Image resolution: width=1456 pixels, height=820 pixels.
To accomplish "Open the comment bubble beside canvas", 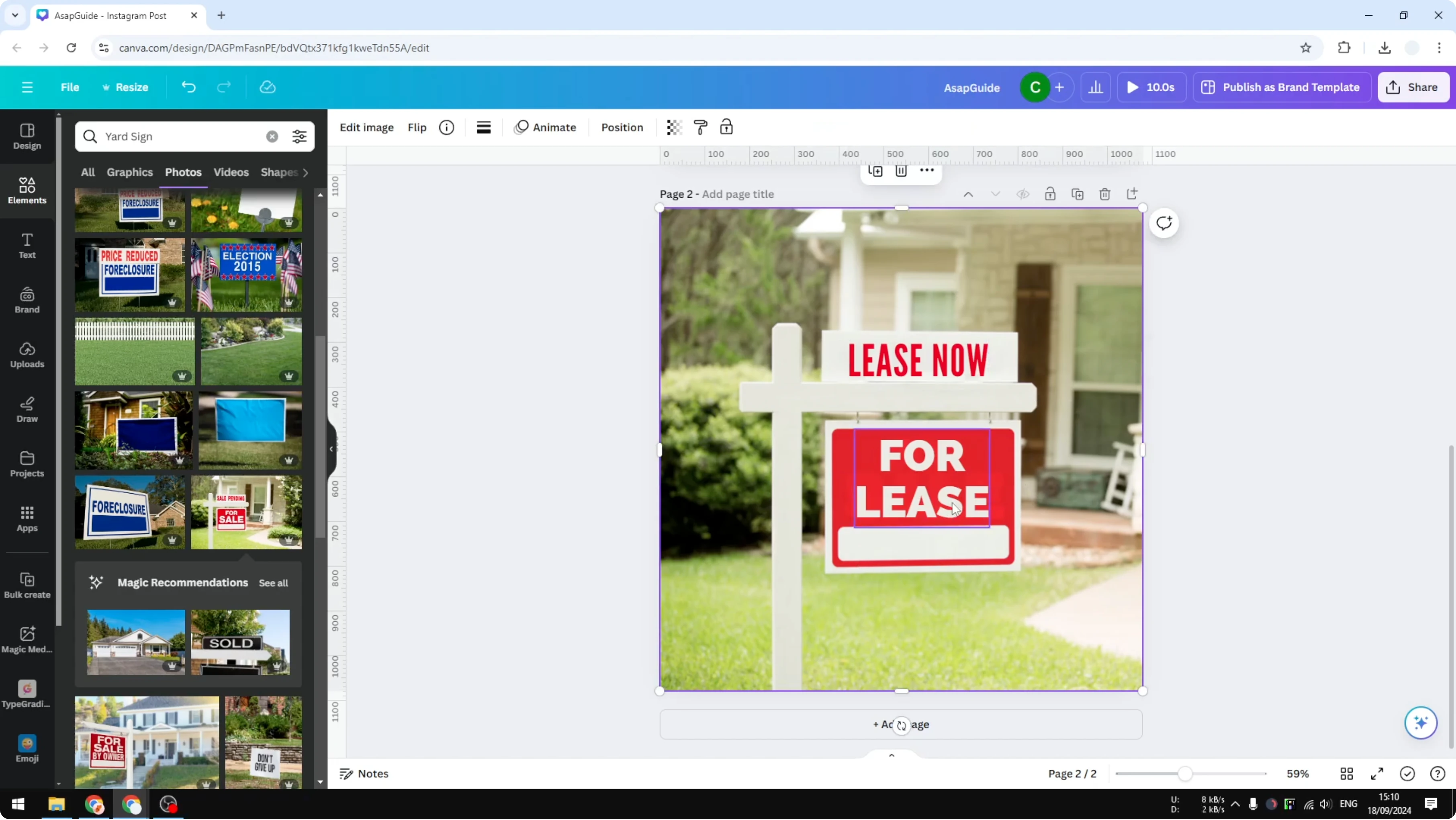I will tap(1164, 223).
